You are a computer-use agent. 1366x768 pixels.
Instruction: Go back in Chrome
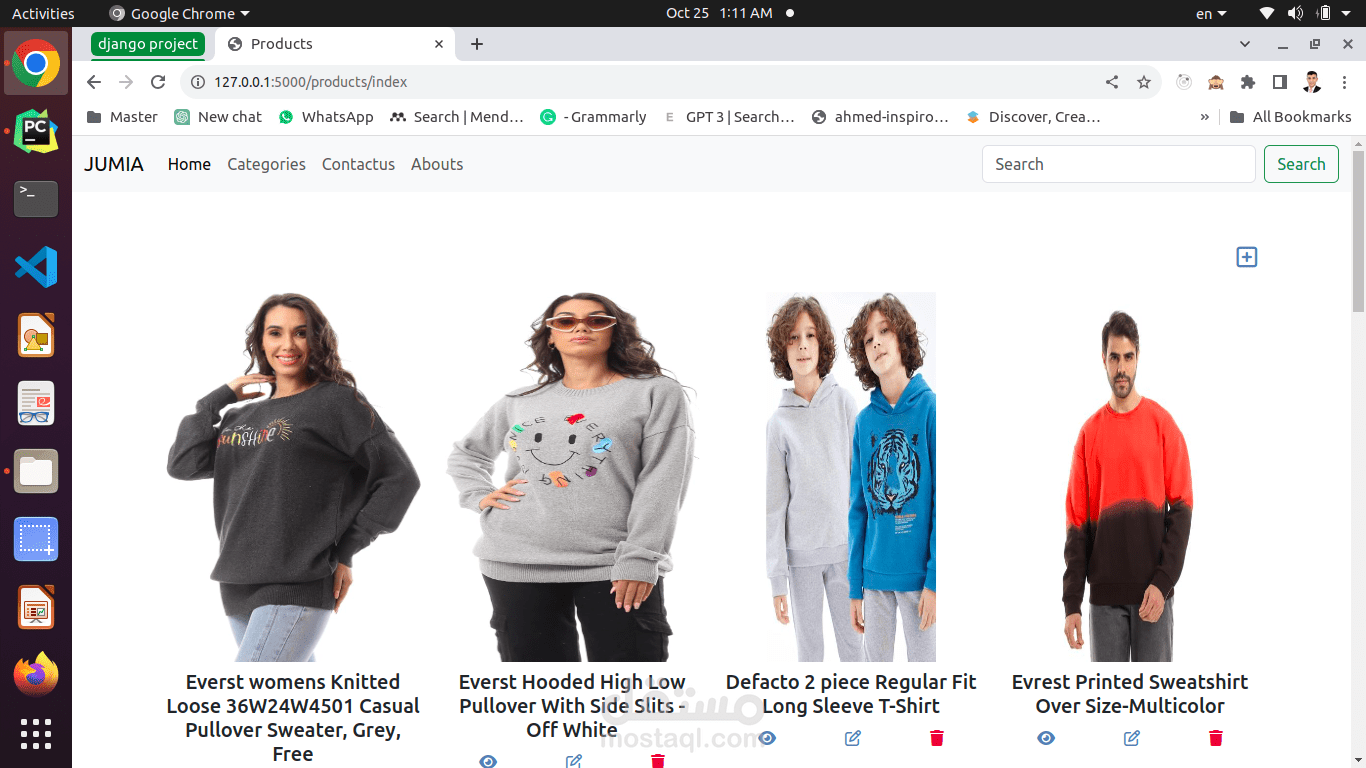click(x=94, y=82)
